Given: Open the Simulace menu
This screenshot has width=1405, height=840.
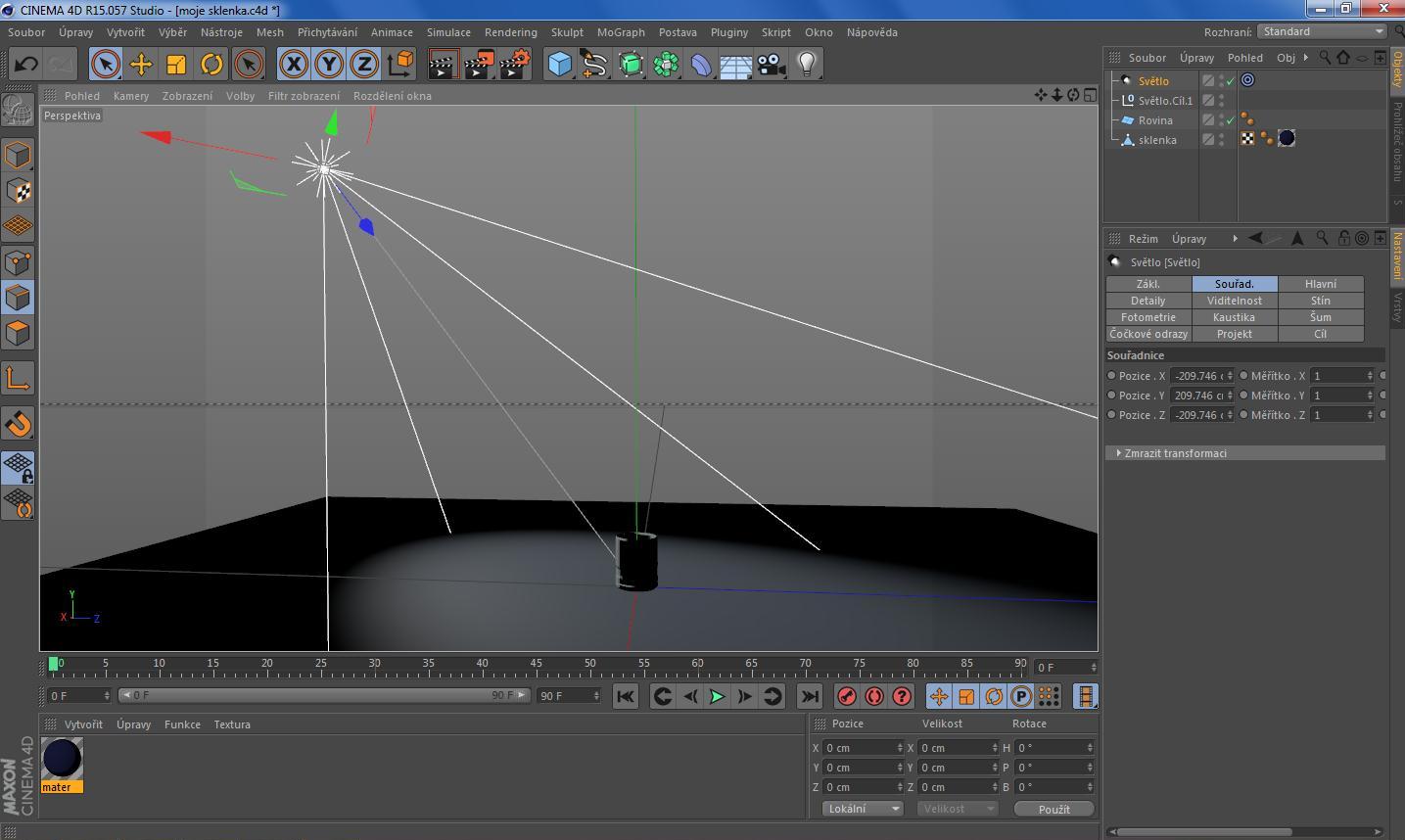Looking at the screenshot, I should tap(448, 32).
